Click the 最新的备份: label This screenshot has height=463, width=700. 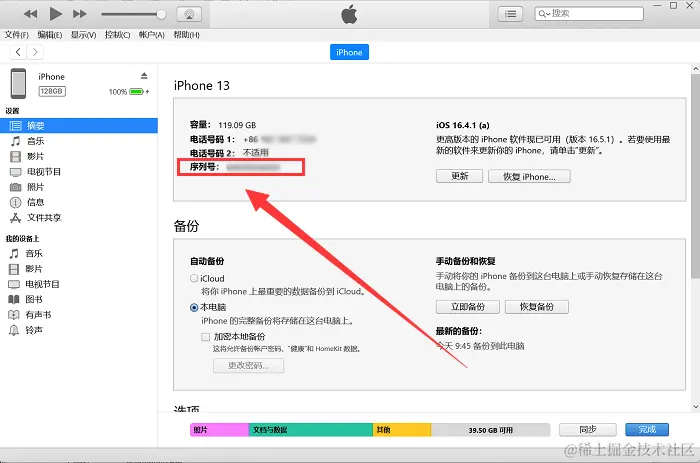pyautogui.click(x=459, y=331)
